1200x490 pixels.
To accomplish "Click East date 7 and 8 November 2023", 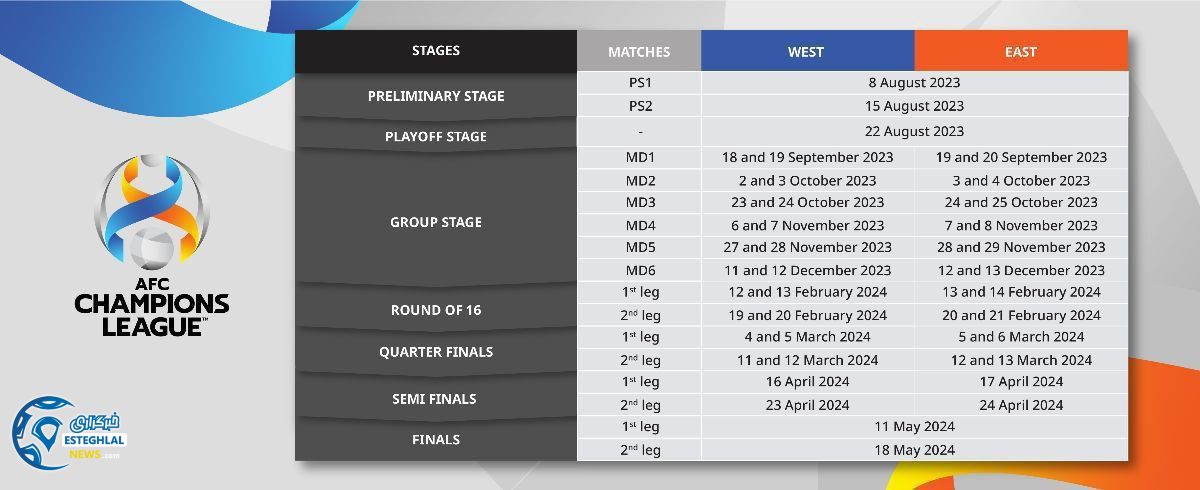I will (x=1021, y=225).
